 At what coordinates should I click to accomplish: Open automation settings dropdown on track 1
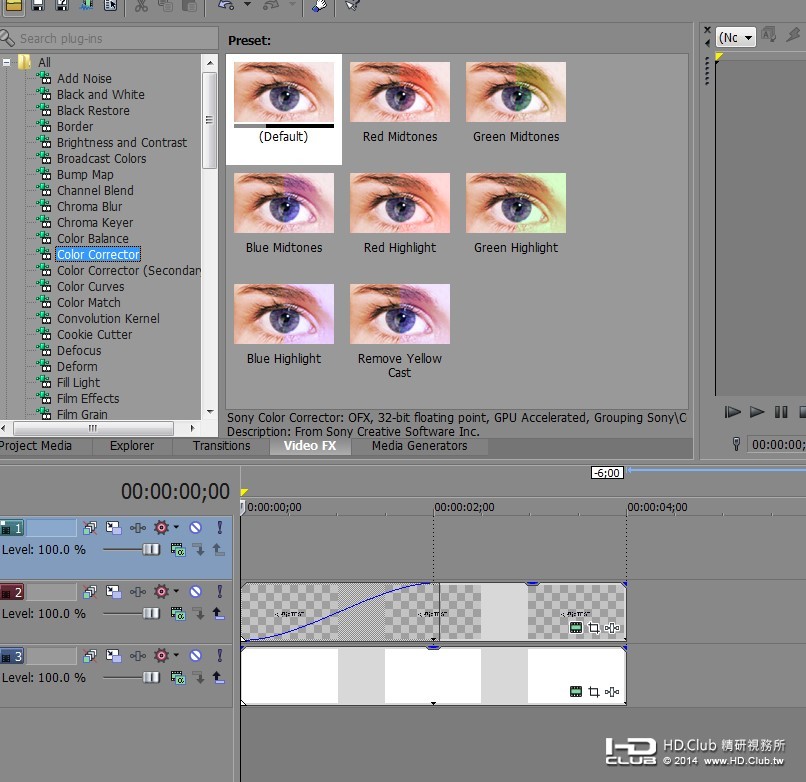tap(176, 528)
